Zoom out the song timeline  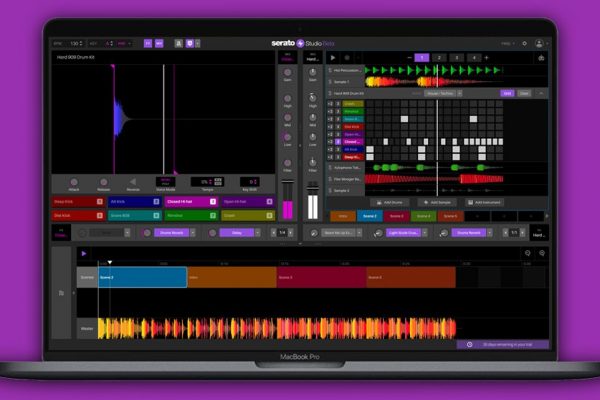click(528, 253)
